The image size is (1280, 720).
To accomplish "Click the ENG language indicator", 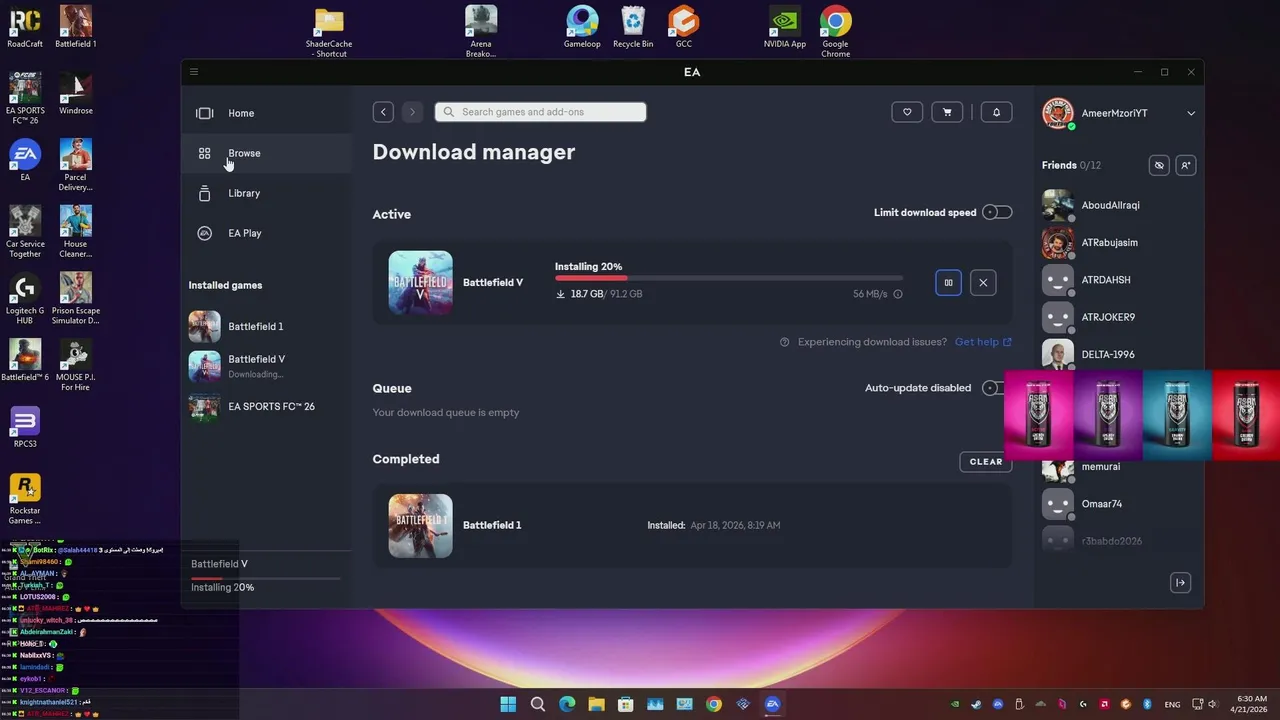I will click(x=1172, y=704).
